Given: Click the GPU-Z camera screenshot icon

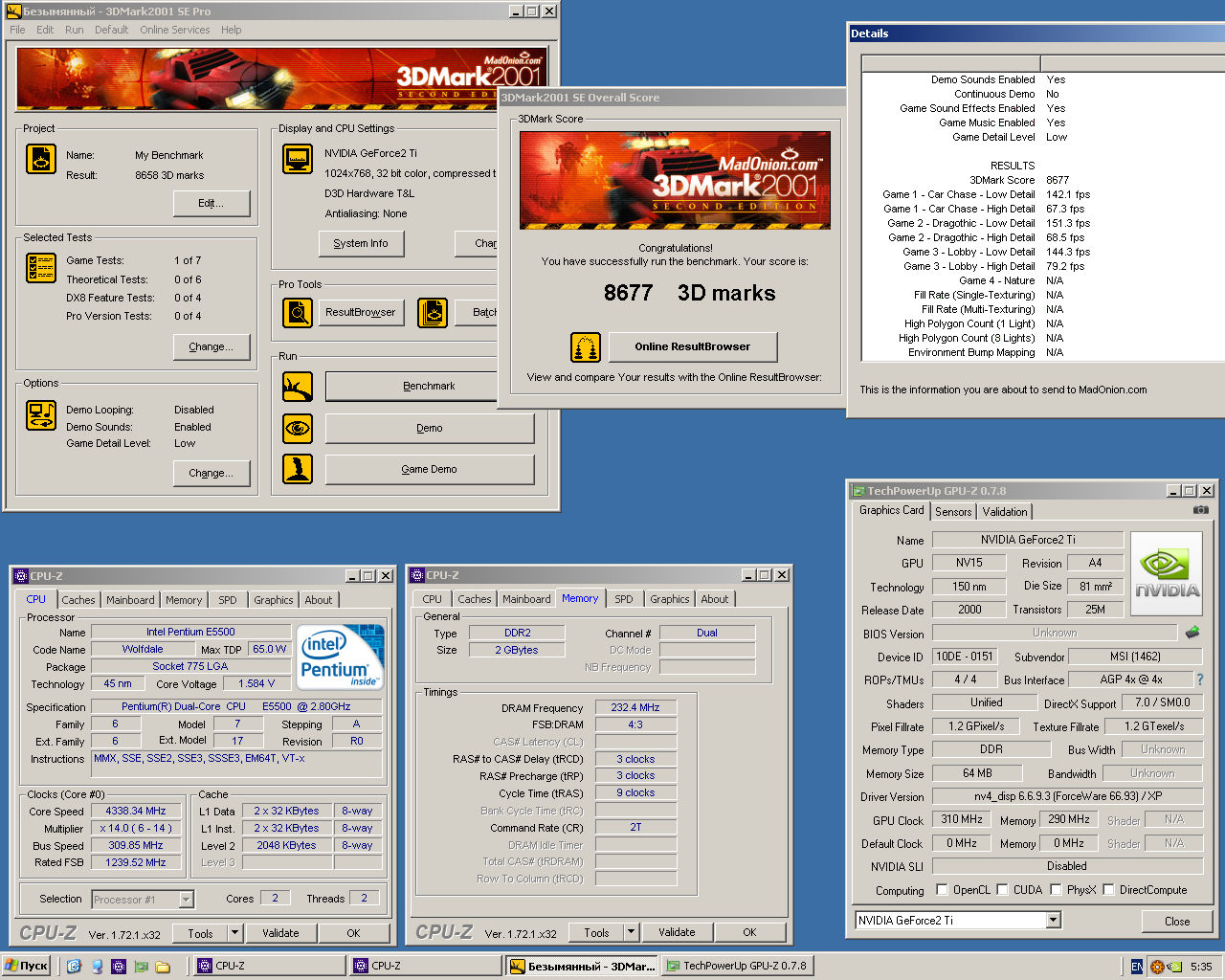Looking at the screenshot, I should (x=1200, y=511).
